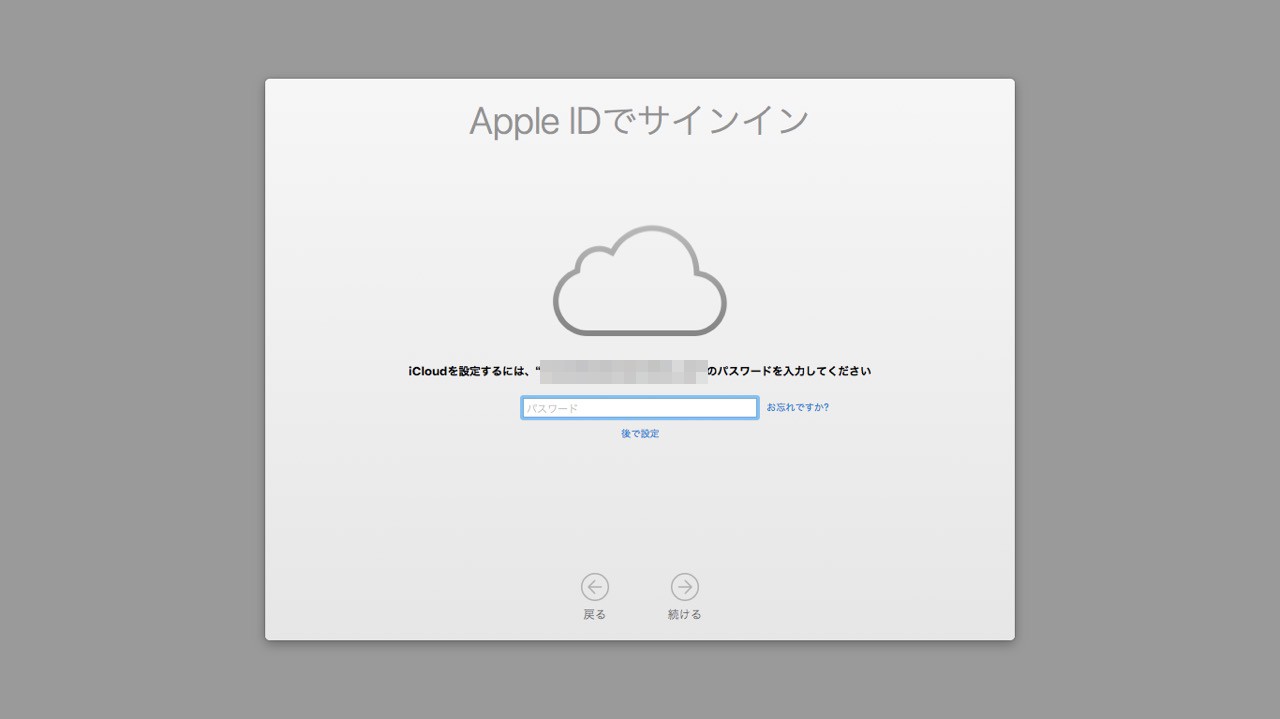Click the continue arrow icon (続ける)
Screen dimensions: 1280x719
685,587
